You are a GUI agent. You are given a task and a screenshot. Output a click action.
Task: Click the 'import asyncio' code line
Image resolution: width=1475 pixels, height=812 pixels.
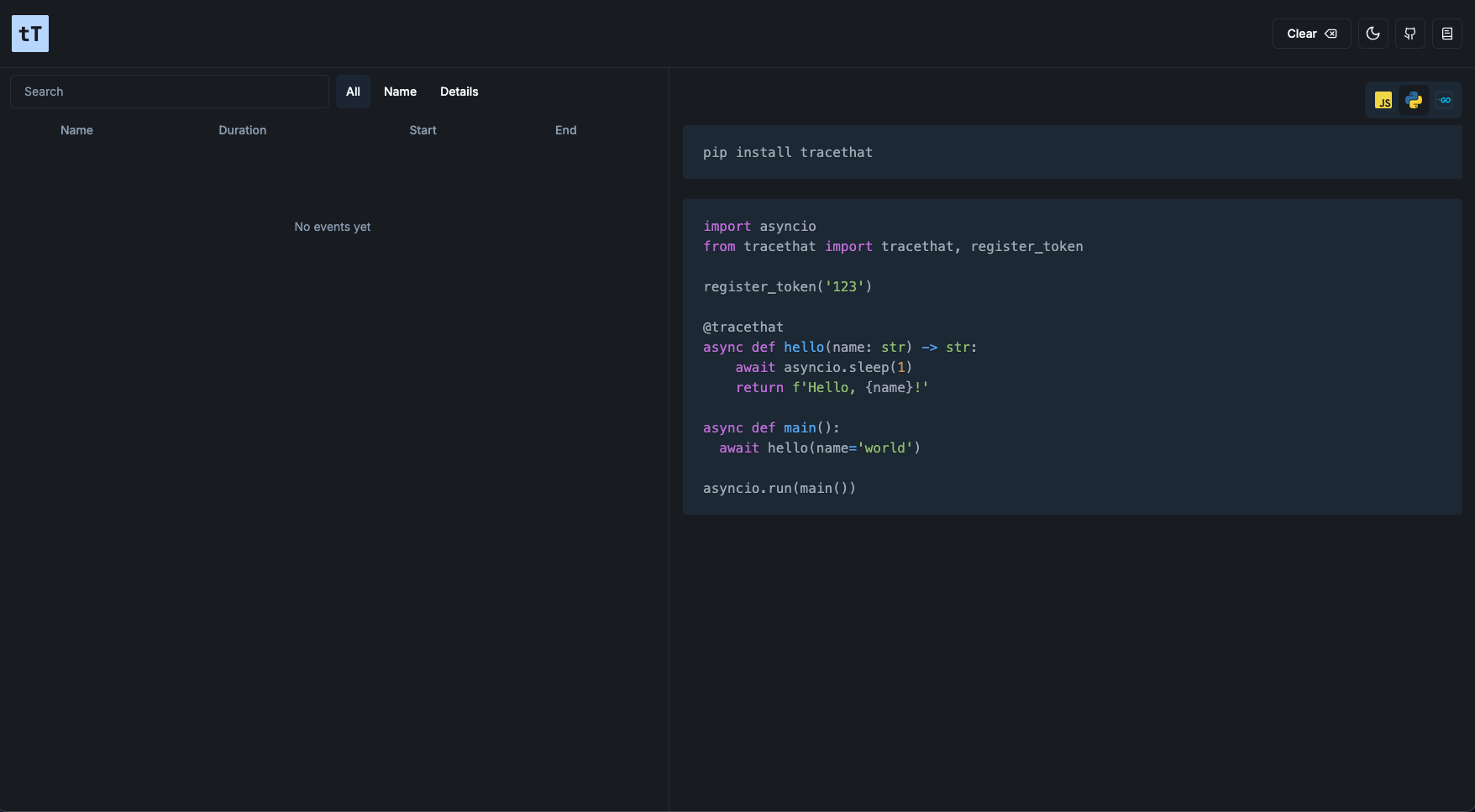(x=759, y=226)
